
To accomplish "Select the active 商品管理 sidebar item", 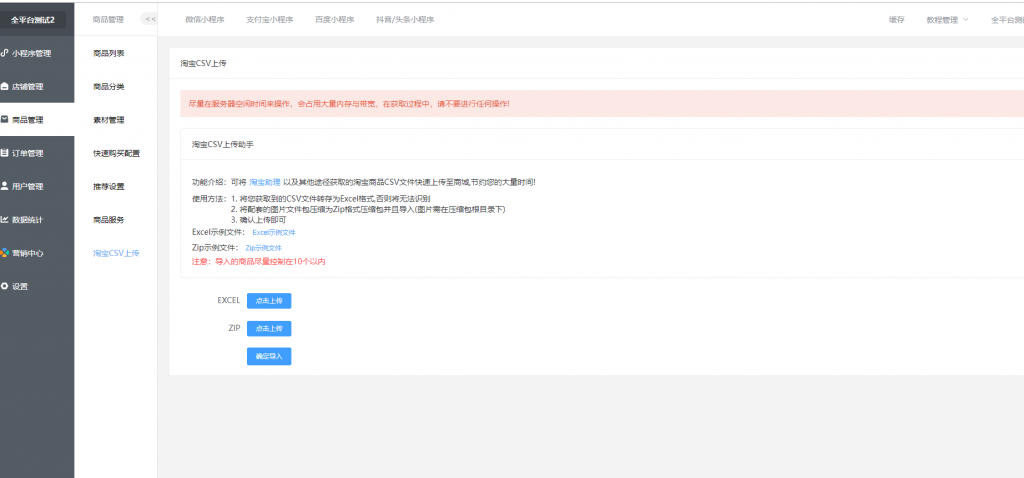I will click(37, 120).
